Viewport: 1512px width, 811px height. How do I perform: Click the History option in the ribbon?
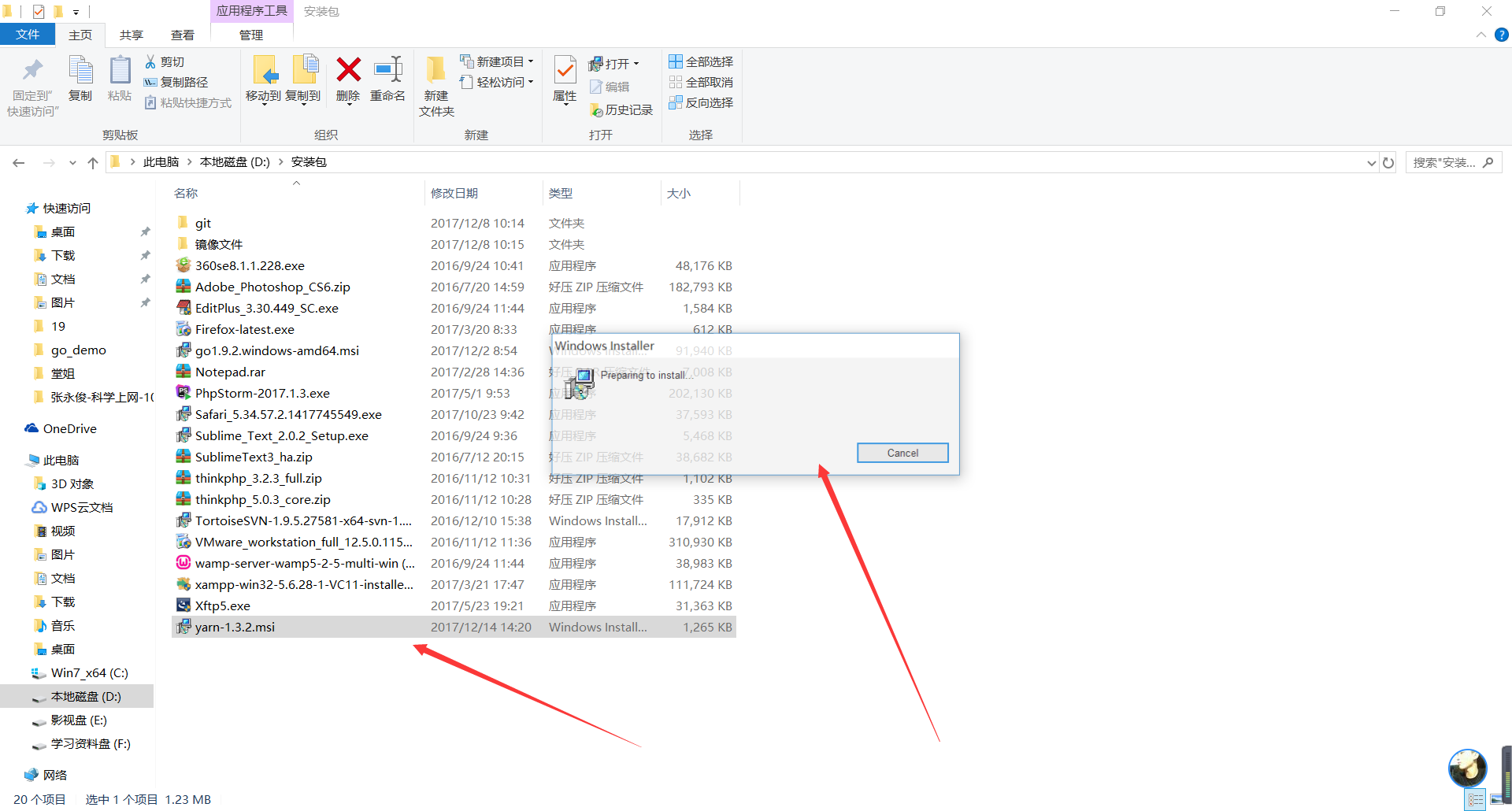[x=621, y=109]
